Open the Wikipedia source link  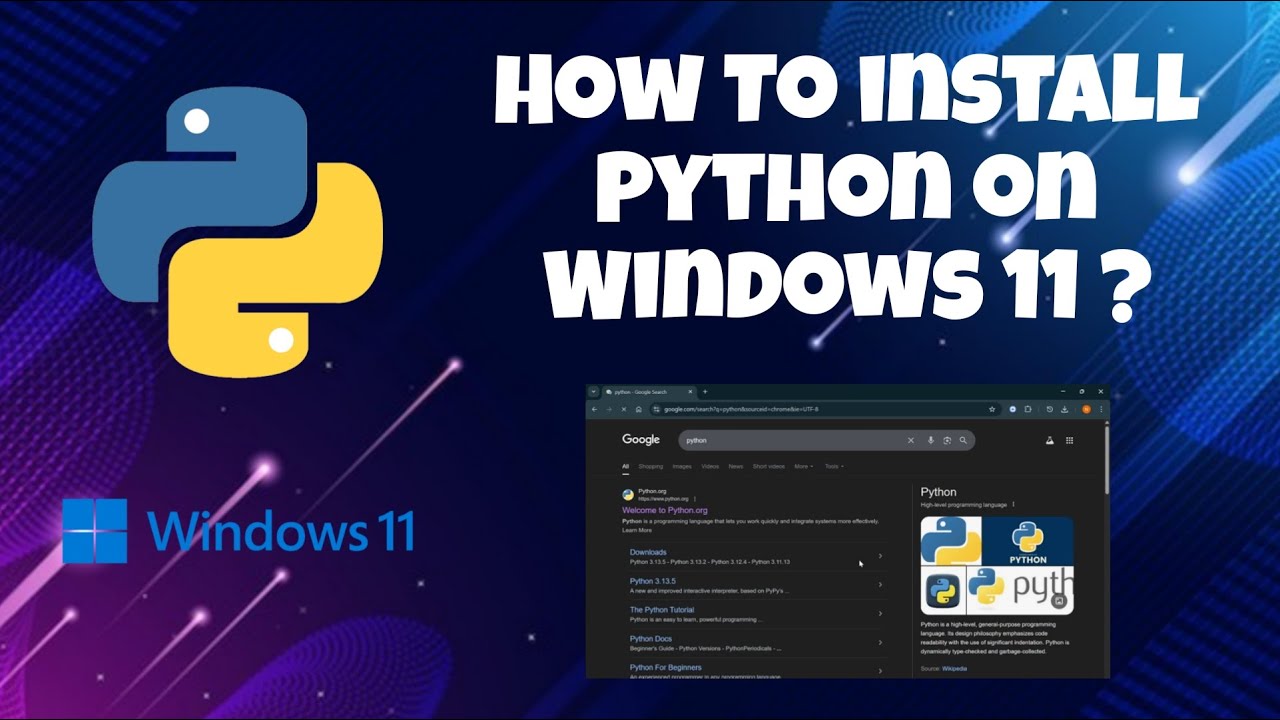tap(954, 668)
